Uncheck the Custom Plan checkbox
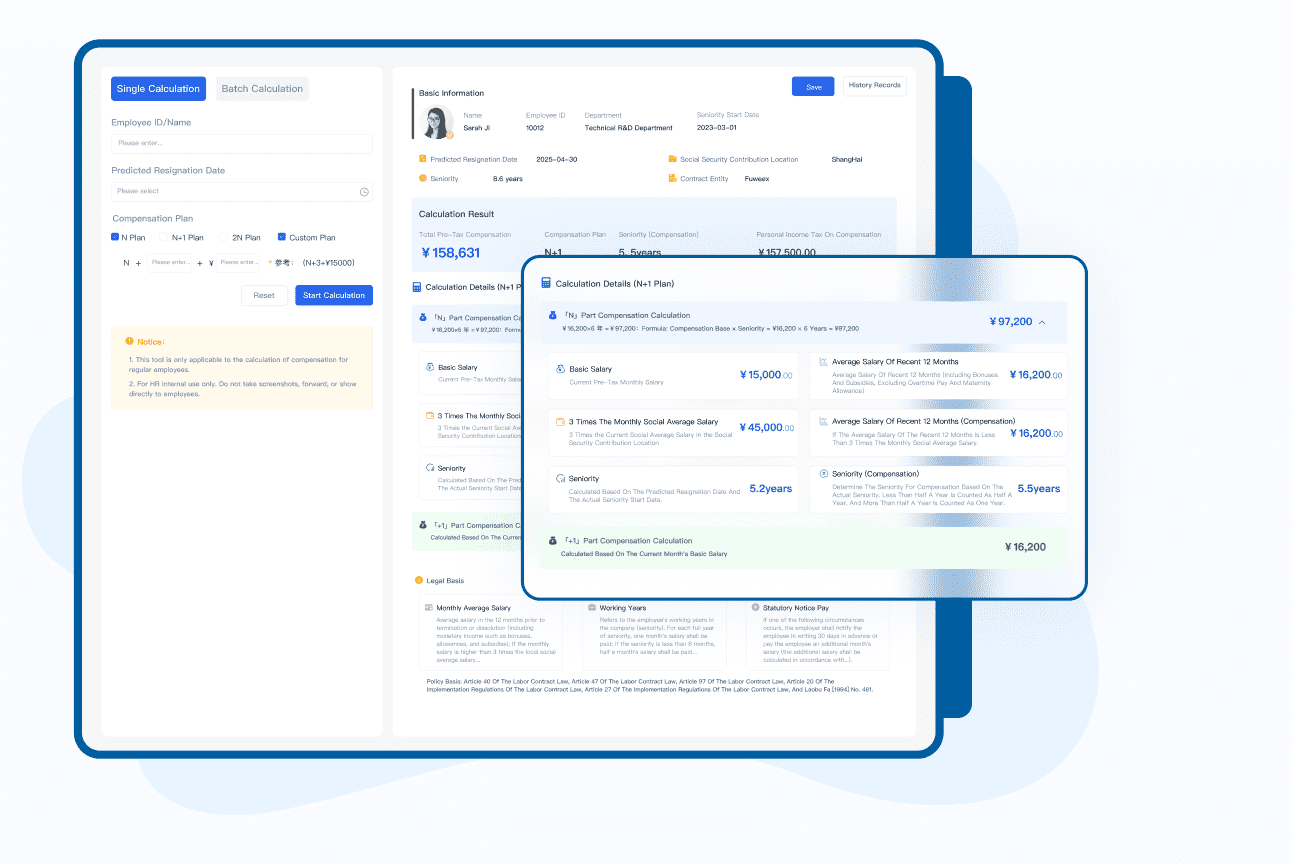Image resolution: width=1292 pixels, height=864 pixels. pyautogui.click(x=282, y=238)
